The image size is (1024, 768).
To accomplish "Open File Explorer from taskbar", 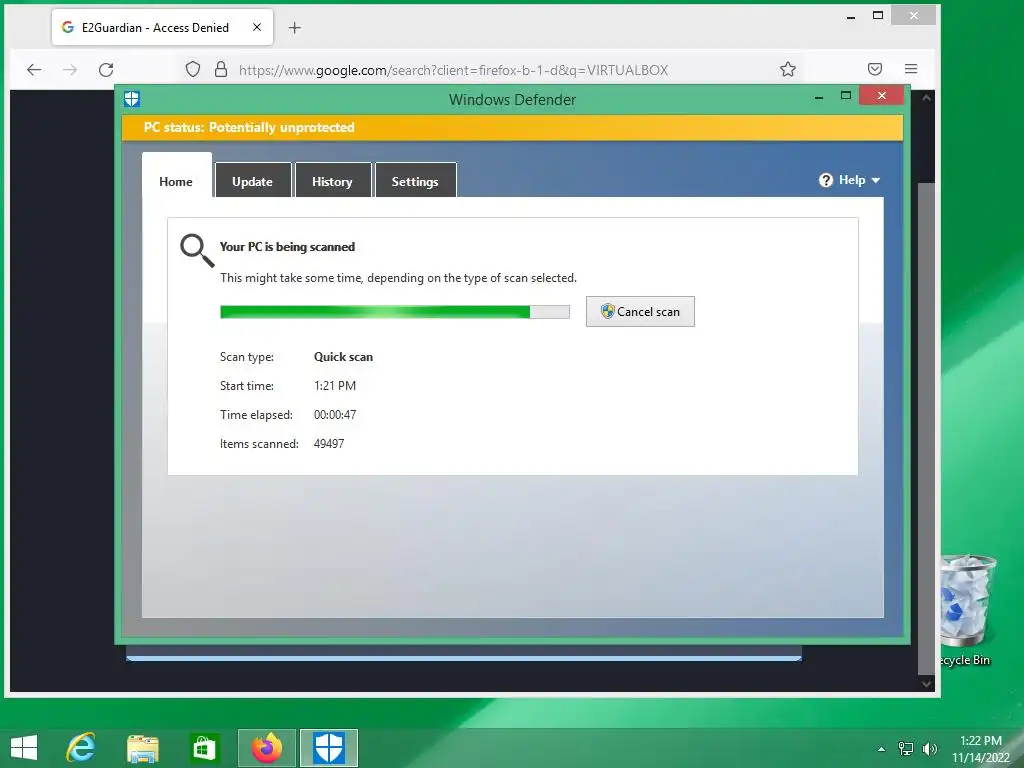I will (x=142, y=748).
